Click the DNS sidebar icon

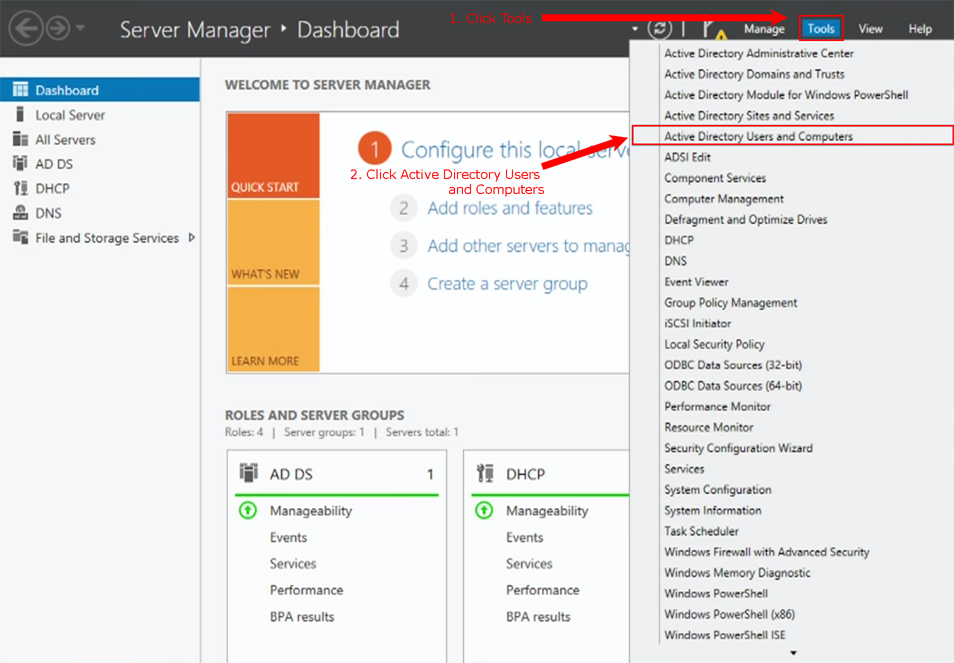(x=20, y=213)
